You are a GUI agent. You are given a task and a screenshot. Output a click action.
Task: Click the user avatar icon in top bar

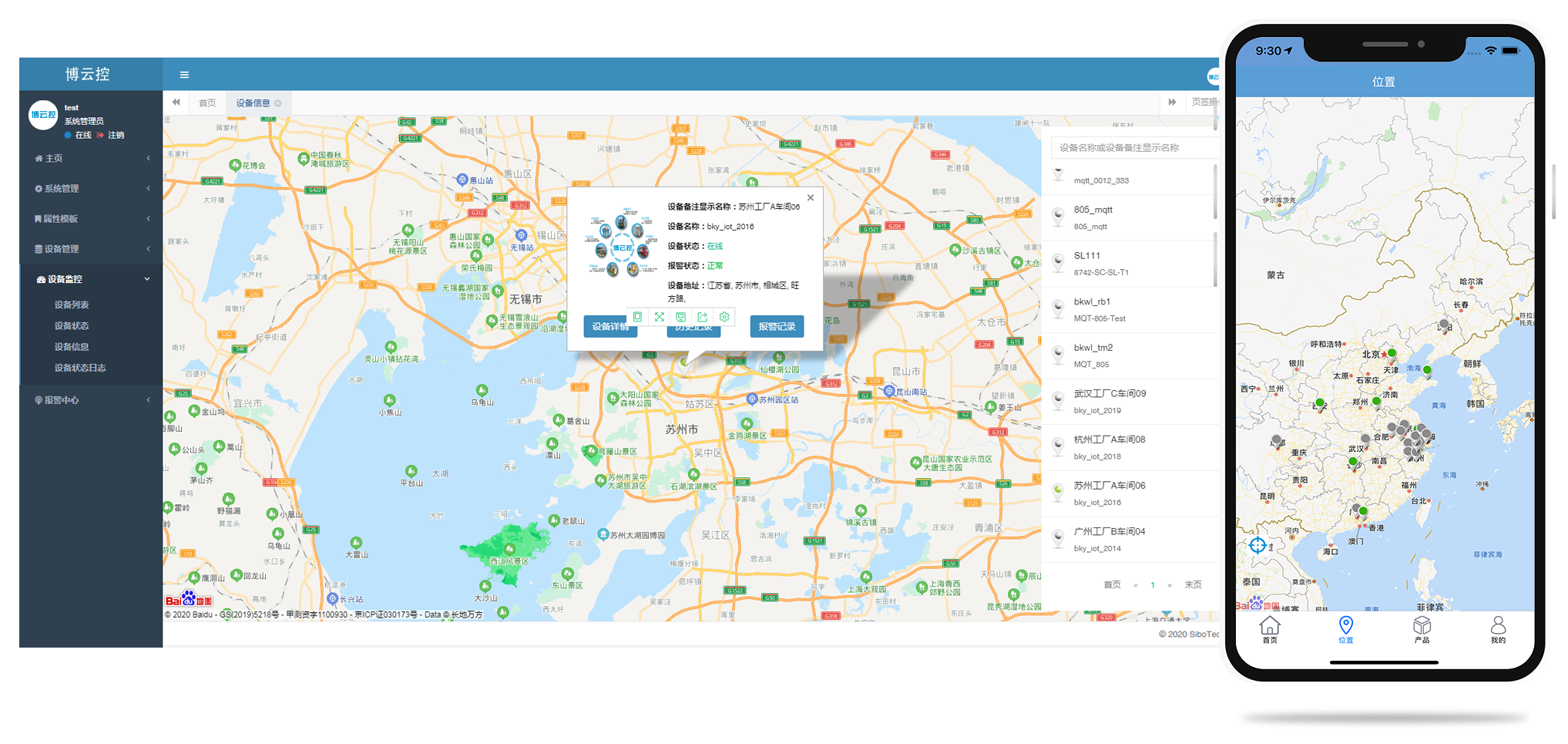[1213, 76]
